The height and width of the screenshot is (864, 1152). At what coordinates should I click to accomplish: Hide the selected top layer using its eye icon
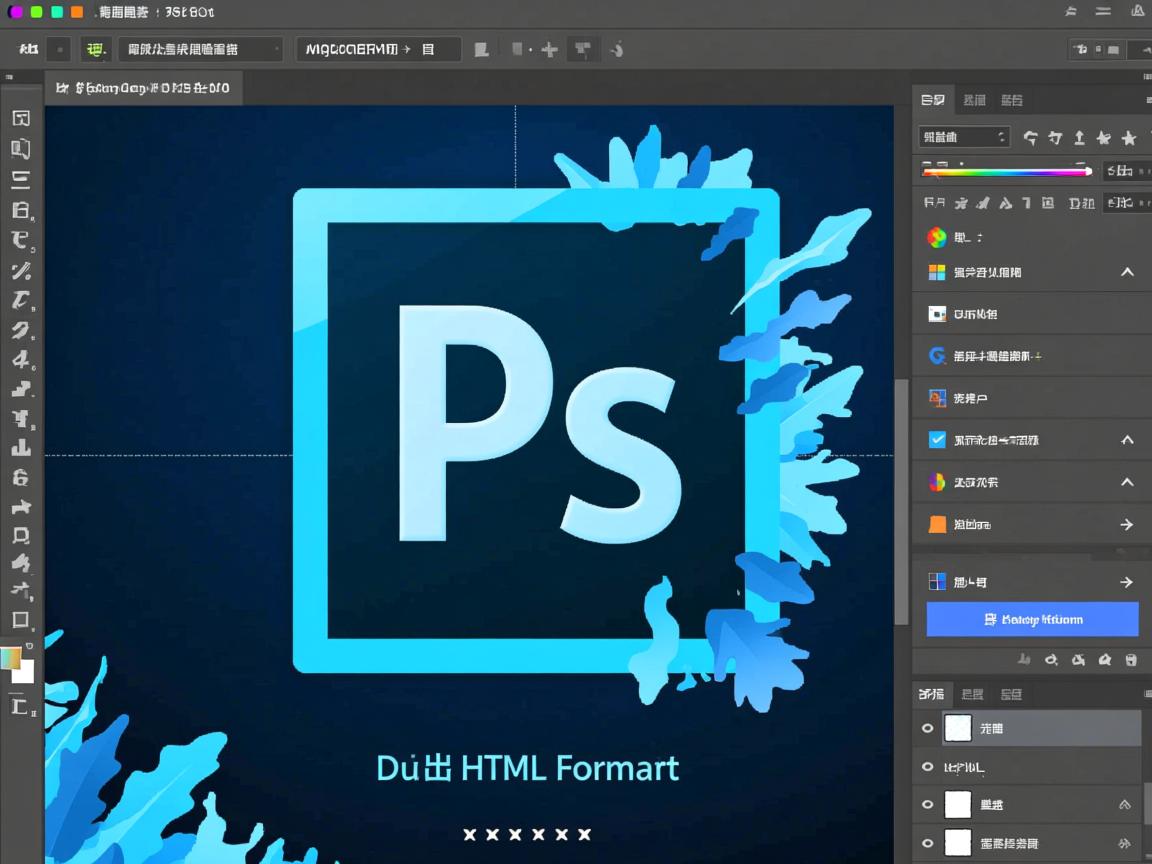tap(927, 729)
